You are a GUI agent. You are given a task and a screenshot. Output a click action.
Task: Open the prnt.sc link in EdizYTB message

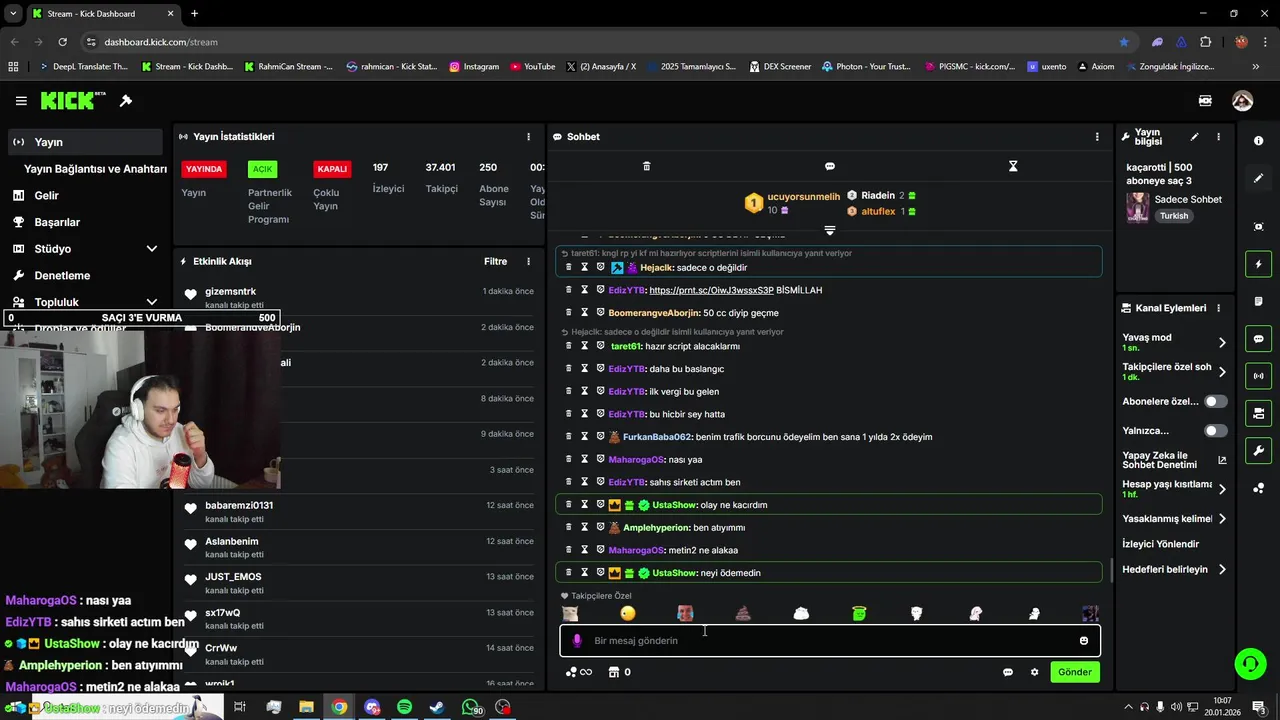711,290
